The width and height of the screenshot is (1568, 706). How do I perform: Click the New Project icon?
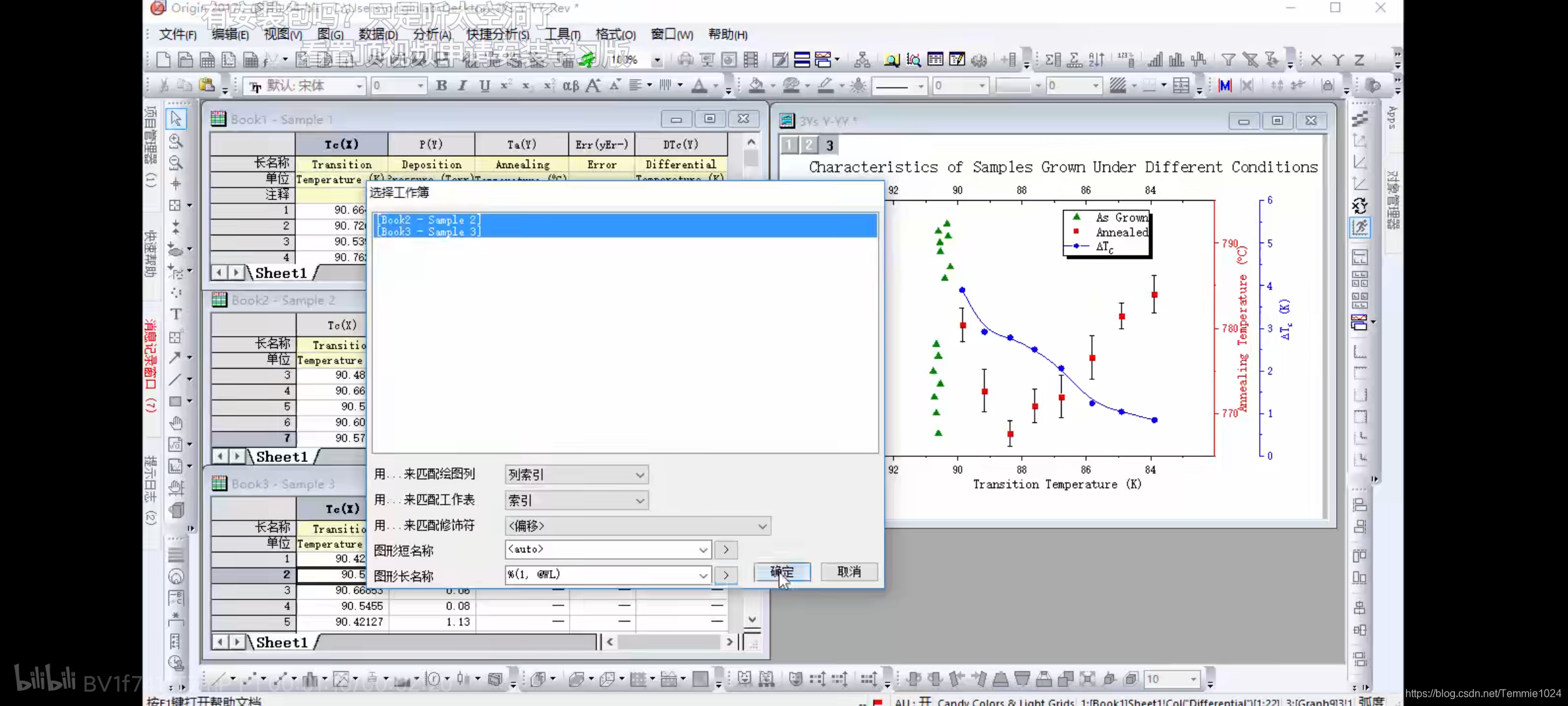click(x=164, y=60)
